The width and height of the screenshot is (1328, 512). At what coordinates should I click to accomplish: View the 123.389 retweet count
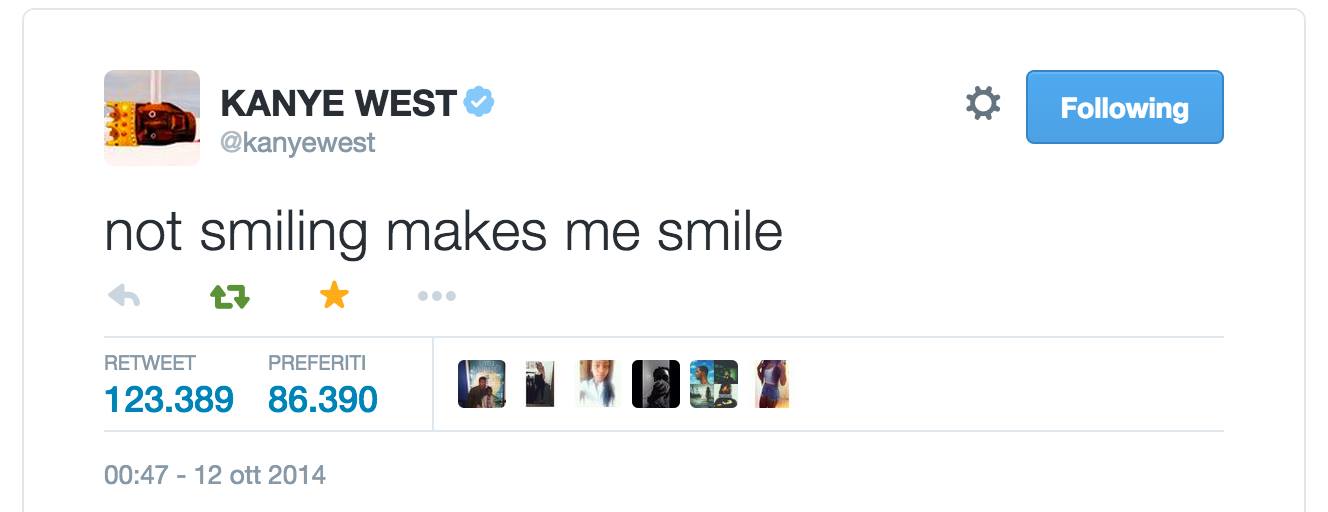tap(168, 399)
